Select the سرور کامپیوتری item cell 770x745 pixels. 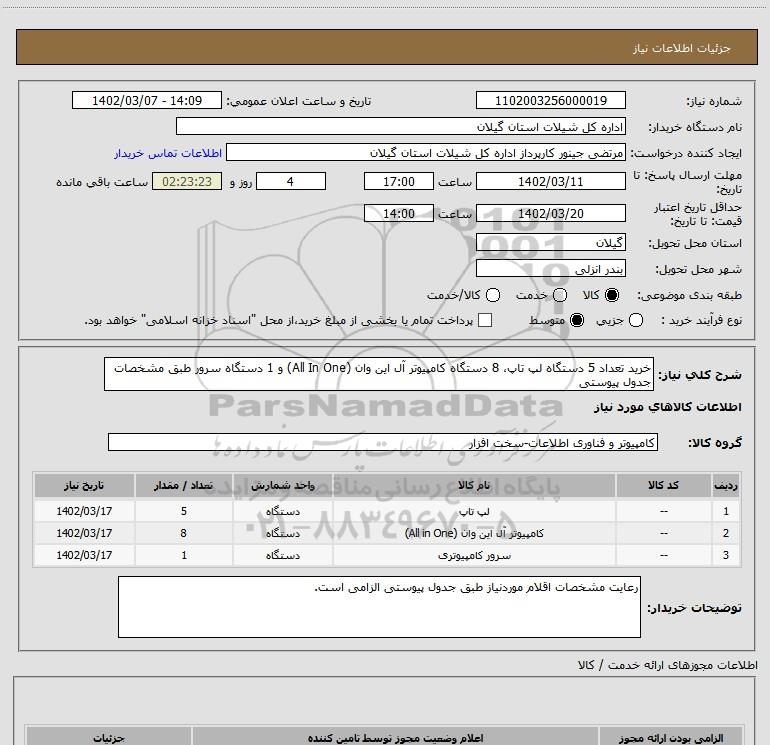[474, 555]
